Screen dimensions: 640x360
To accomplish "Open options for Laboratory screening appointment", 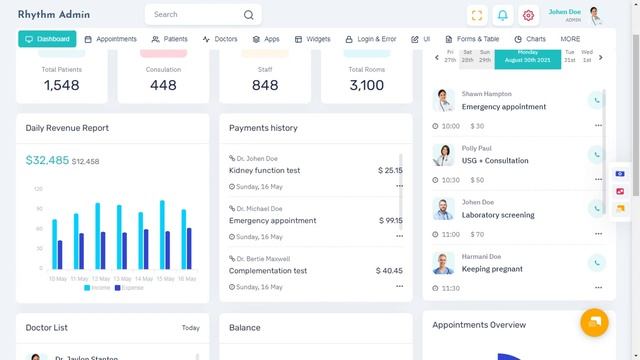I will pos(598,234).
